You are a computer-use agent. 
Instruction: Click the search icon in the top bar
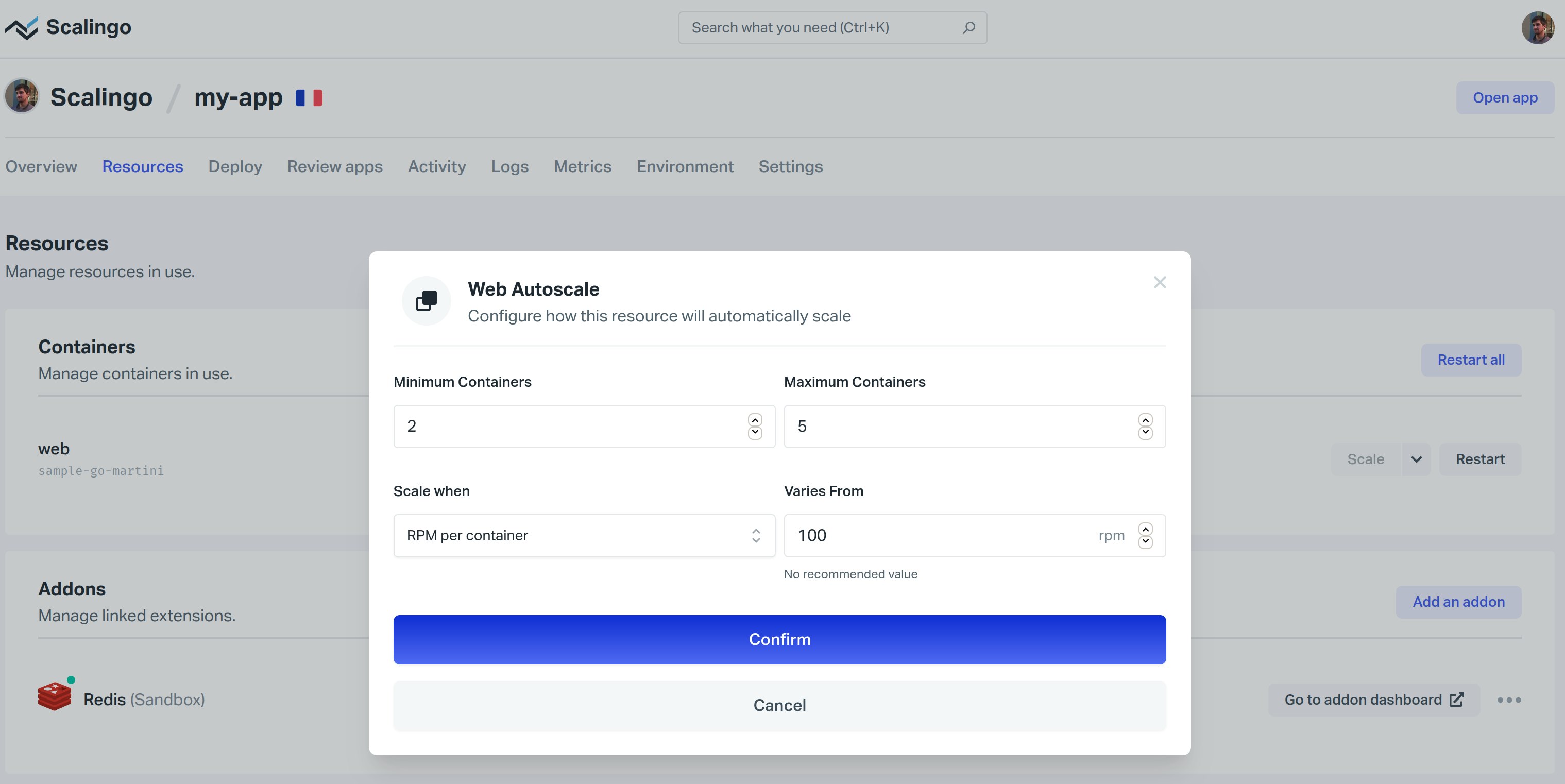[x=968, y=27]
